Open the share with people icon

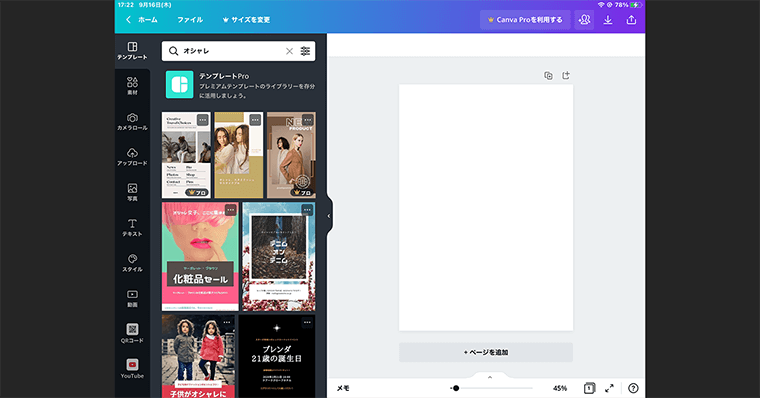coord(585,20)
